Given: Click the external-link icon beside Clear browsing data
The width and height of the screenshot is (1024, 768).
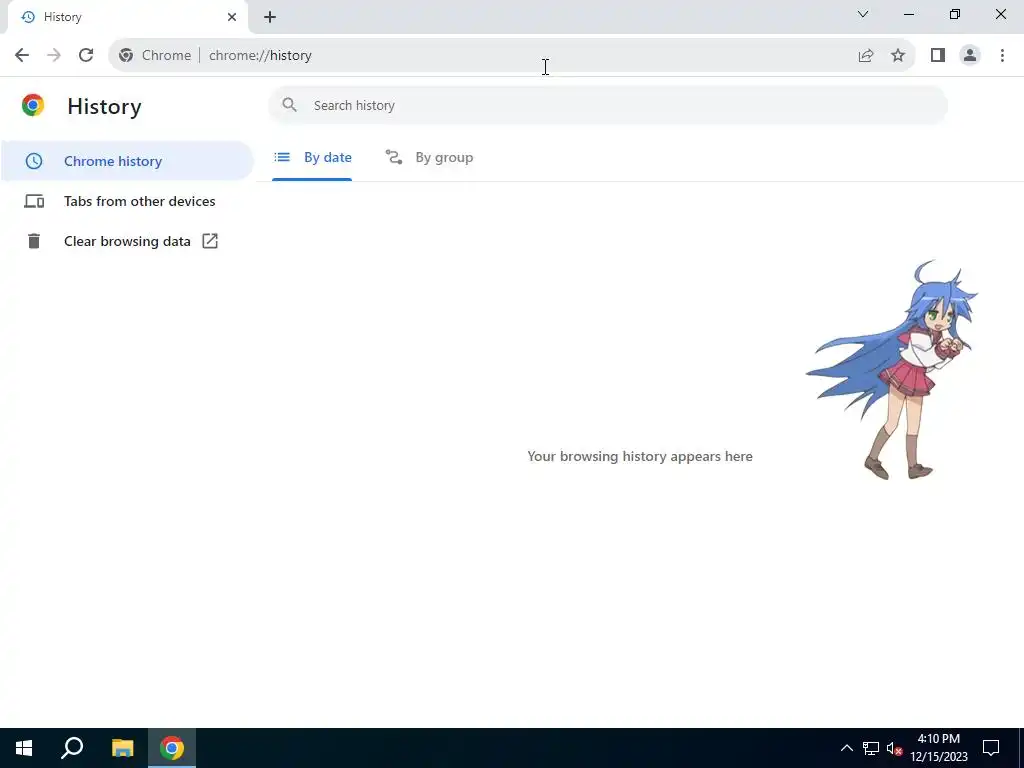Looking at the screenshot, I should coord(210,241).
